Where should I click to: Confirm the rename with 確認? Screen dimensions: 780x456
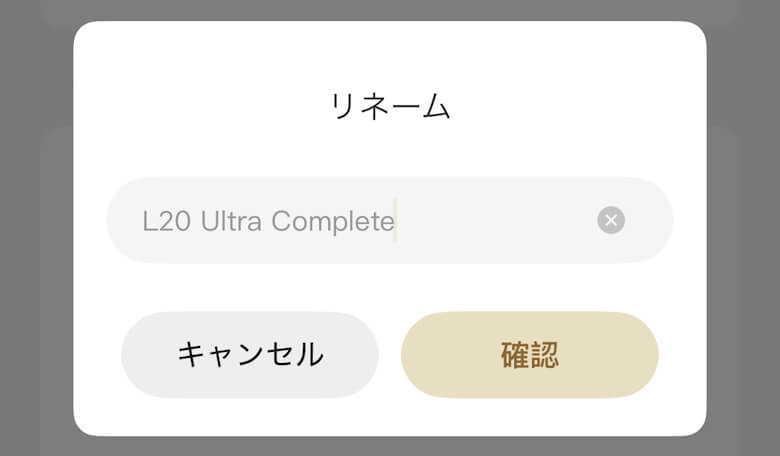[x=529, y=354]
